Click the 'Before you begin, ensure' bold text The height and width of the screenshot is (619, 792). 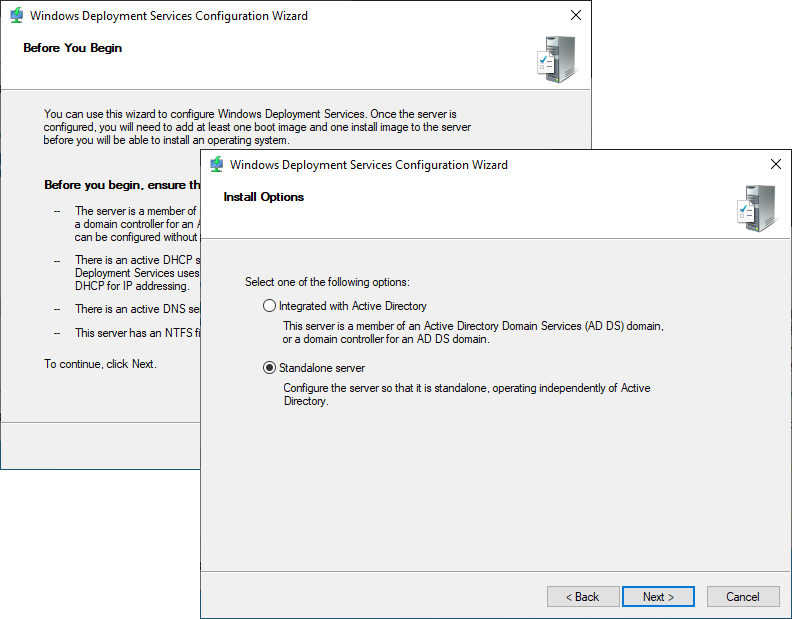click(x=122, y=185)
